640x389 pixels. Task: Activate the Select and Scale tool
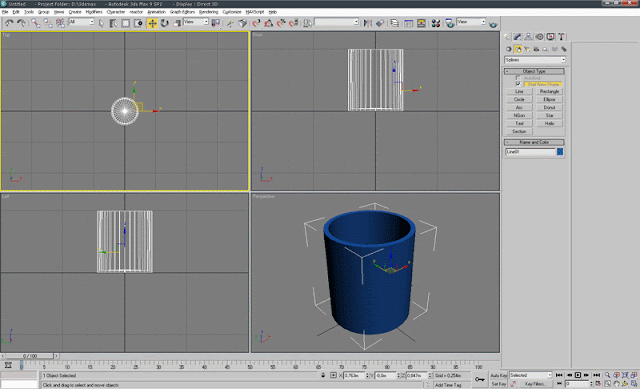click(177, 23)
